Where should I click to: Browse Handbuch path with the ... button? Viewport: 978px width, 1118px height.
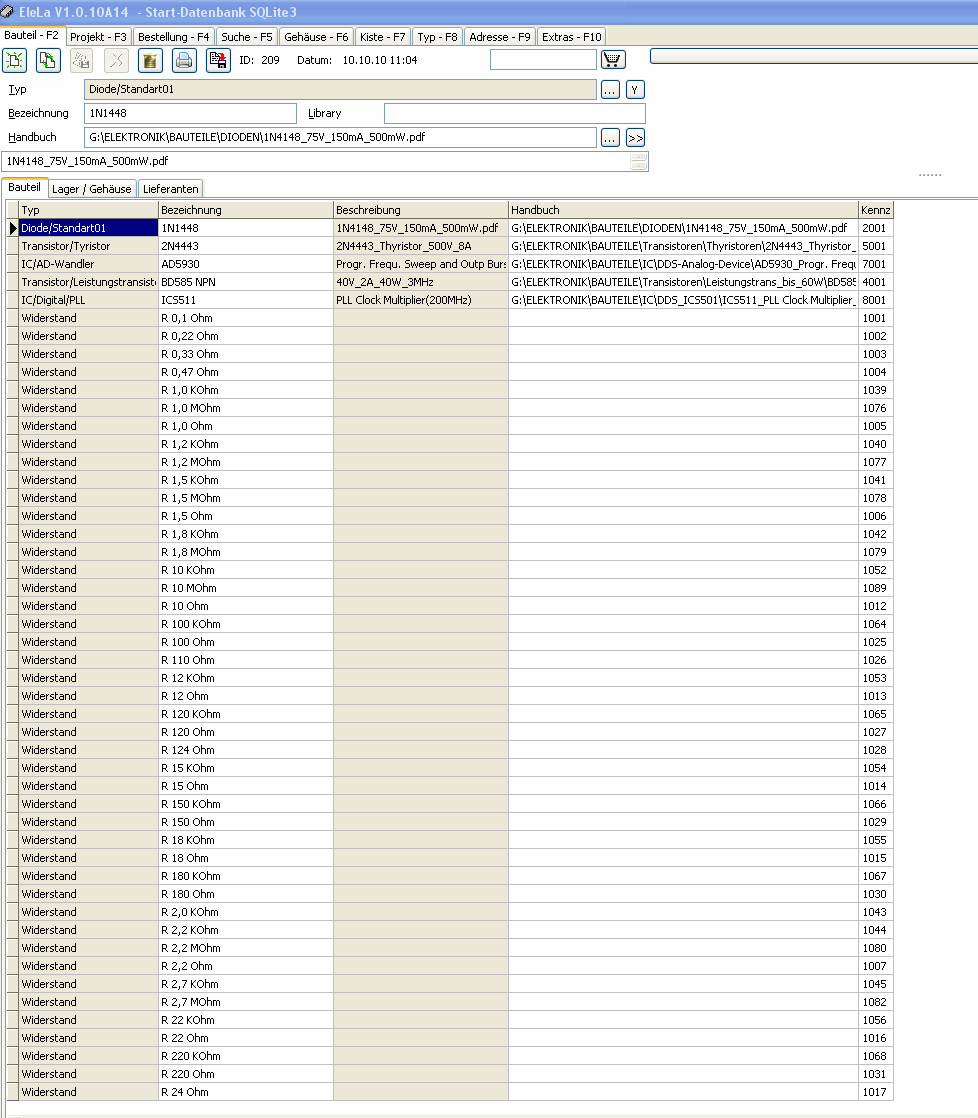[610, 138]
